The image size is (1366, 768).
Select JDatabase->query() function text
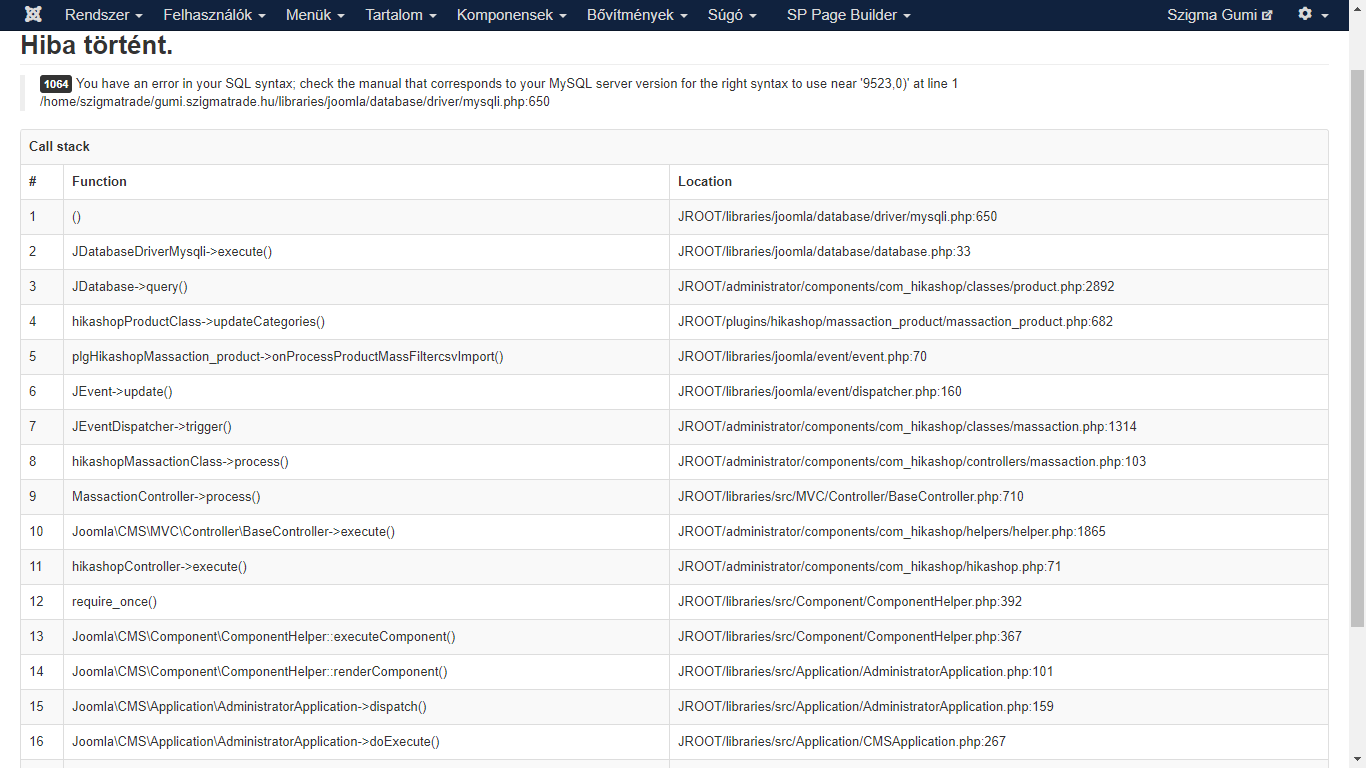point(130,286)
